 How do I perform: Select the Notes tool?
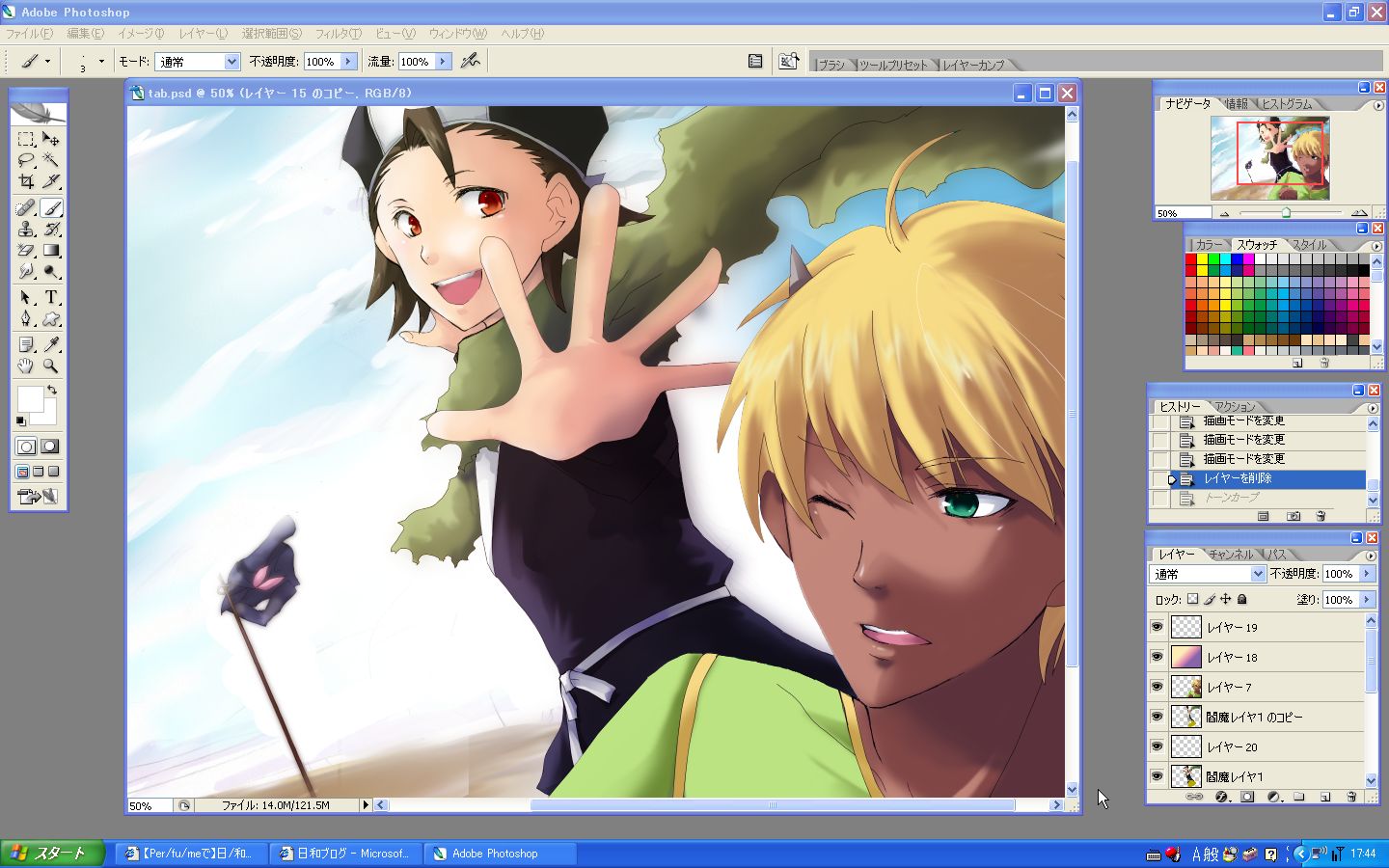coord(26,344)
